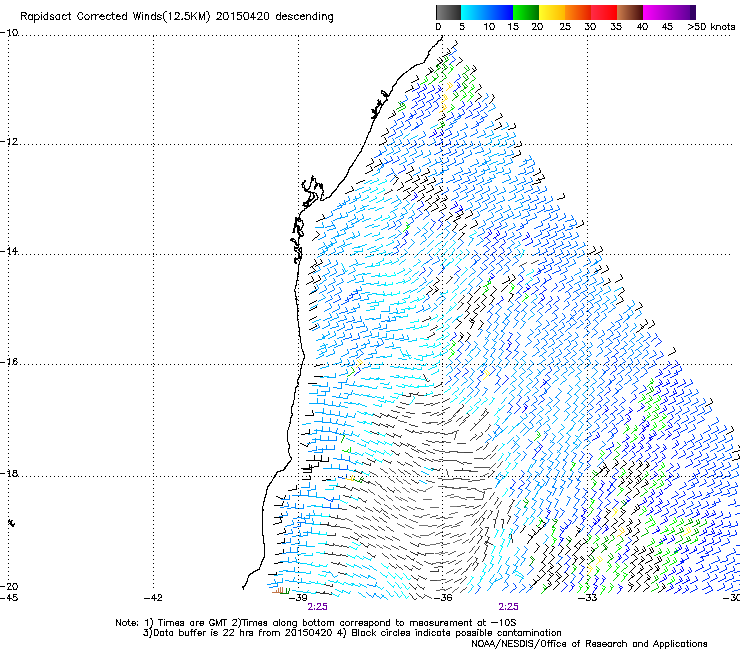740x650 pixels.
Task: Click the purple 2:25 time near -39
Action: coord(317,607)
